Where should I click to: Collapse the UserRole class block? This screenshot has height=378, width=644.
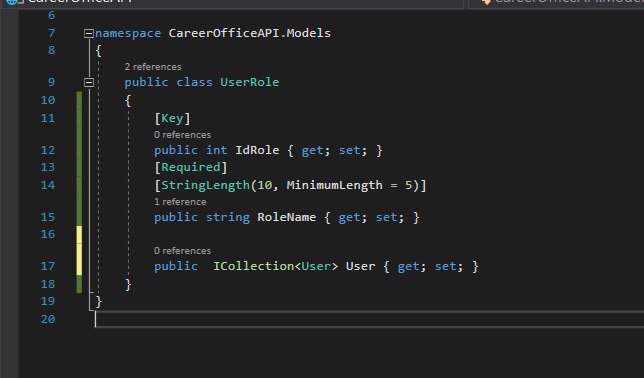(x=89, y=83)
